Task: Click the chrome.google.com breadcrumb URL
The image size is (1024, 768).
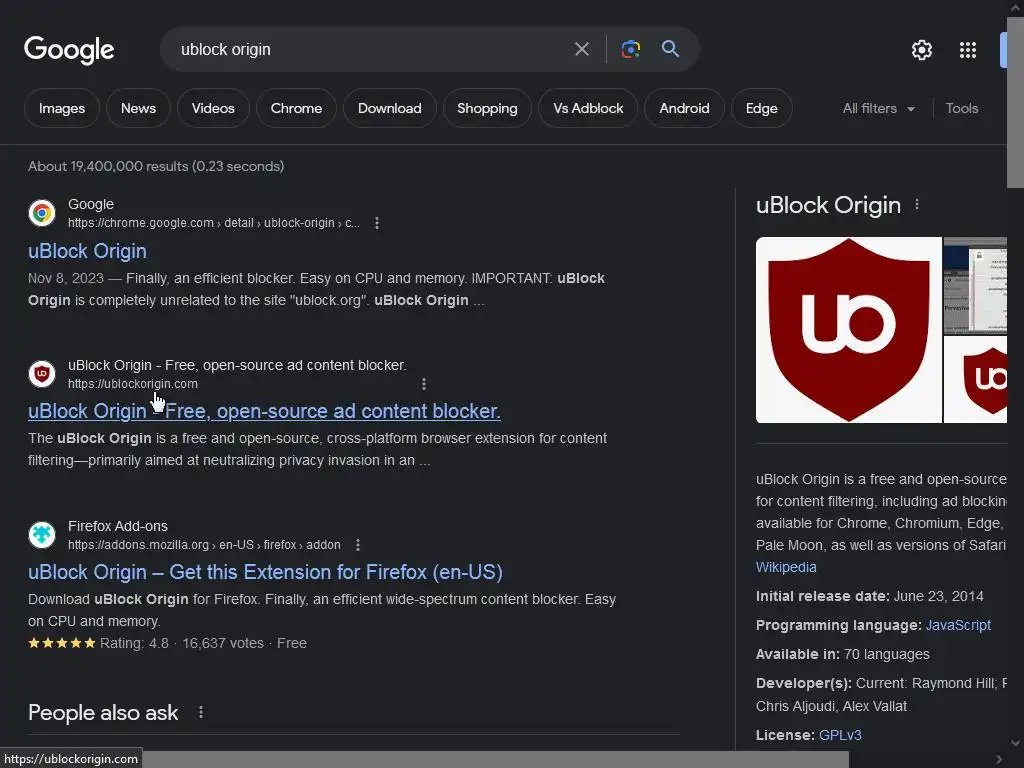Action: (x=214, y=223)
